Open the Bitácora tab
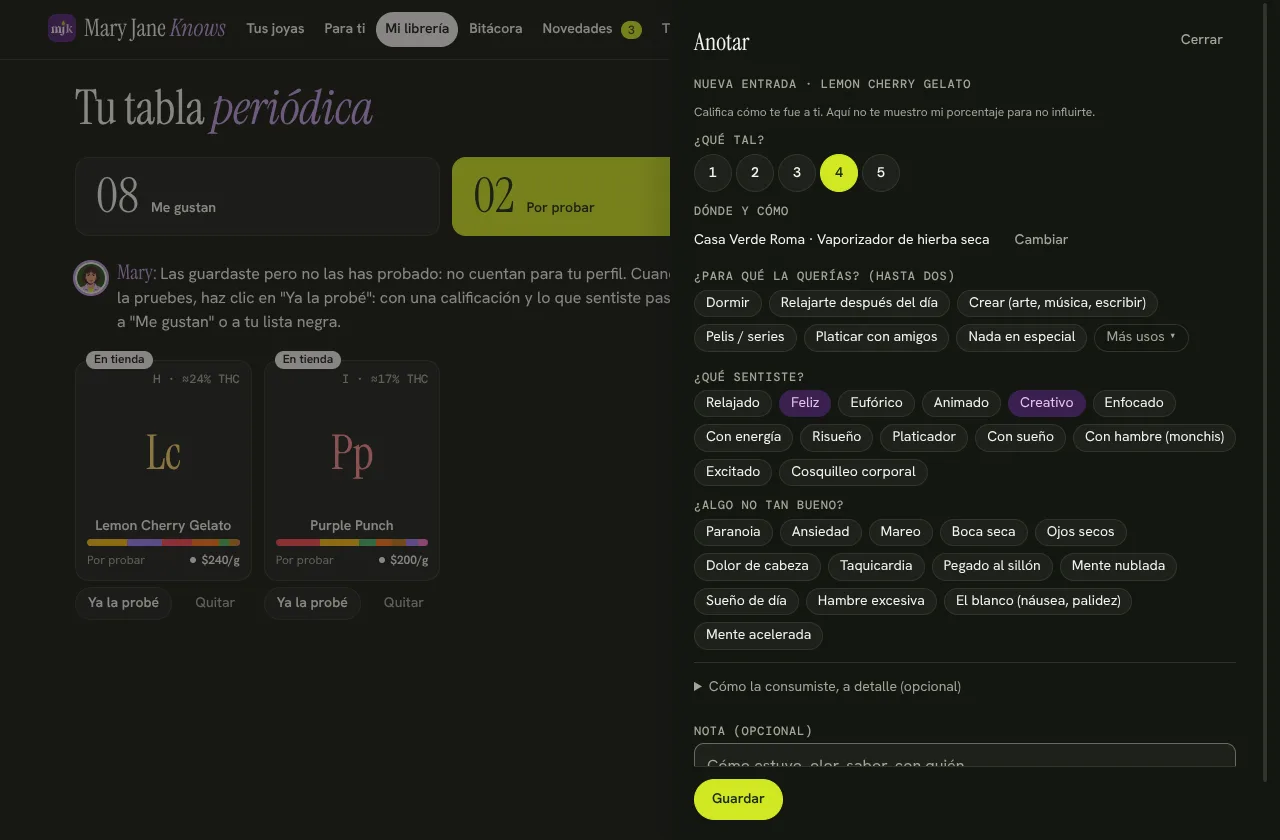The width and height of the screenshot is (1280, 840). click(x=496, y=29)
